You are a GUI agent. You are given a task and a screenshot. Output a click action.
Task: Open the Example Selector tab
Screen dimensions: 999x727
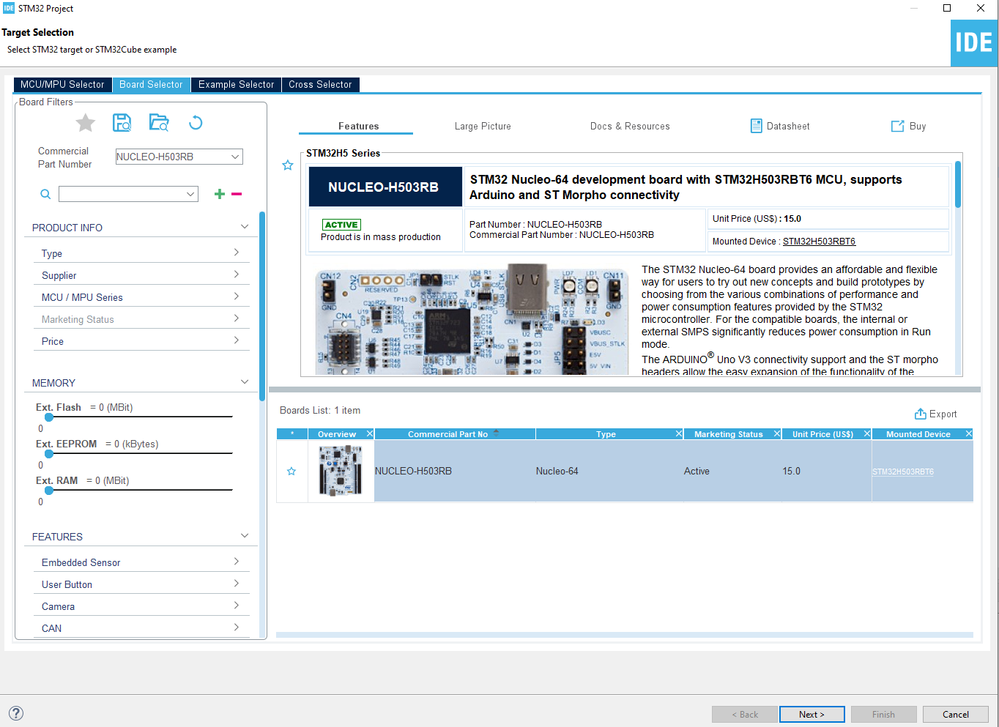pyautogui.click(x=236, y=84)
